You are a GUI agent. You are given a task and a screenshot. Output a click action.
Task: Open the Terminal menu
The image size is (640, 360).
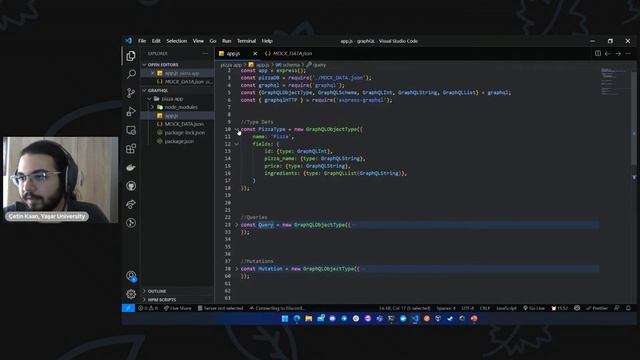[247, 41]
